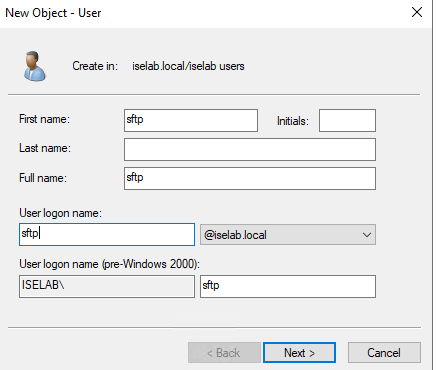Click the 'Full name:' label

click(43, 178)
